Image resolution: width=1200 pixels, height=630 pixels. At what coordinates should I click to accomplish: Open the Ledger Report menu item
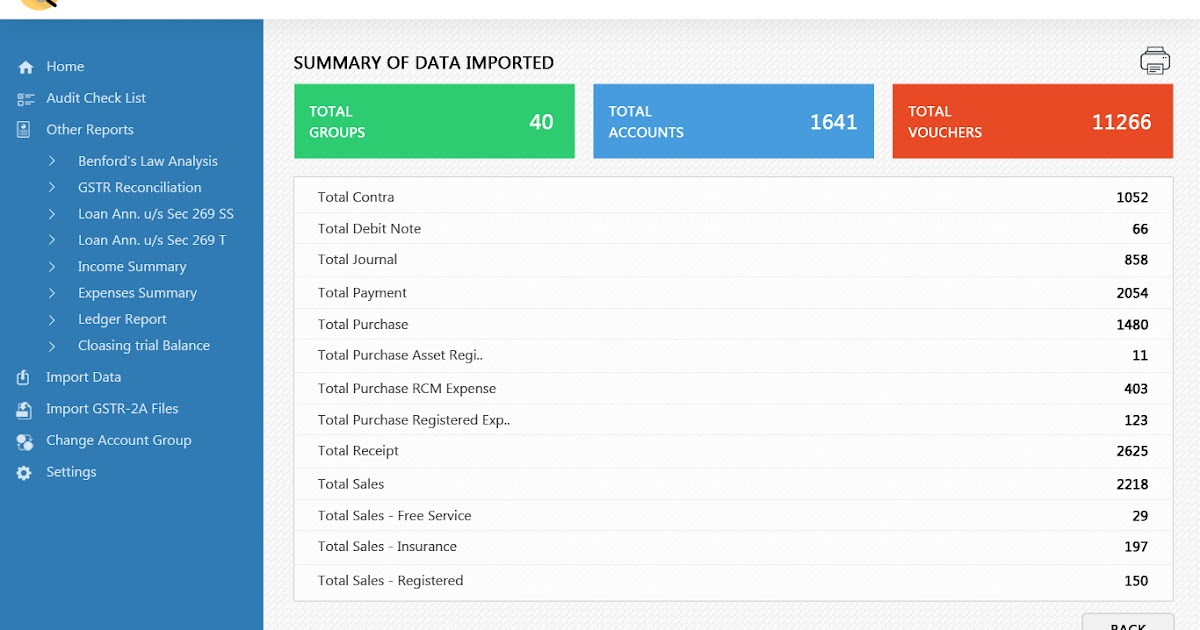pos(122,318)
